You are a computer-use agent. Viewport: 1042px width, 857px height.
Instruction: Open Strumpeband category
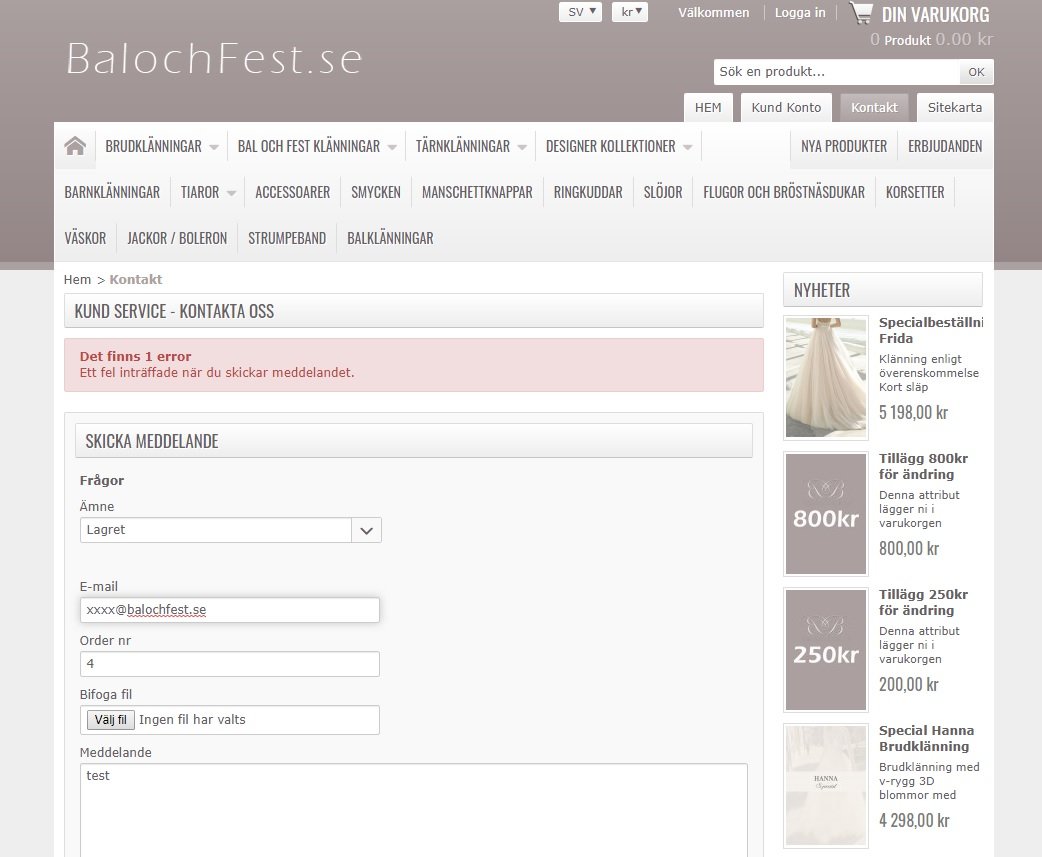[287, 238]
